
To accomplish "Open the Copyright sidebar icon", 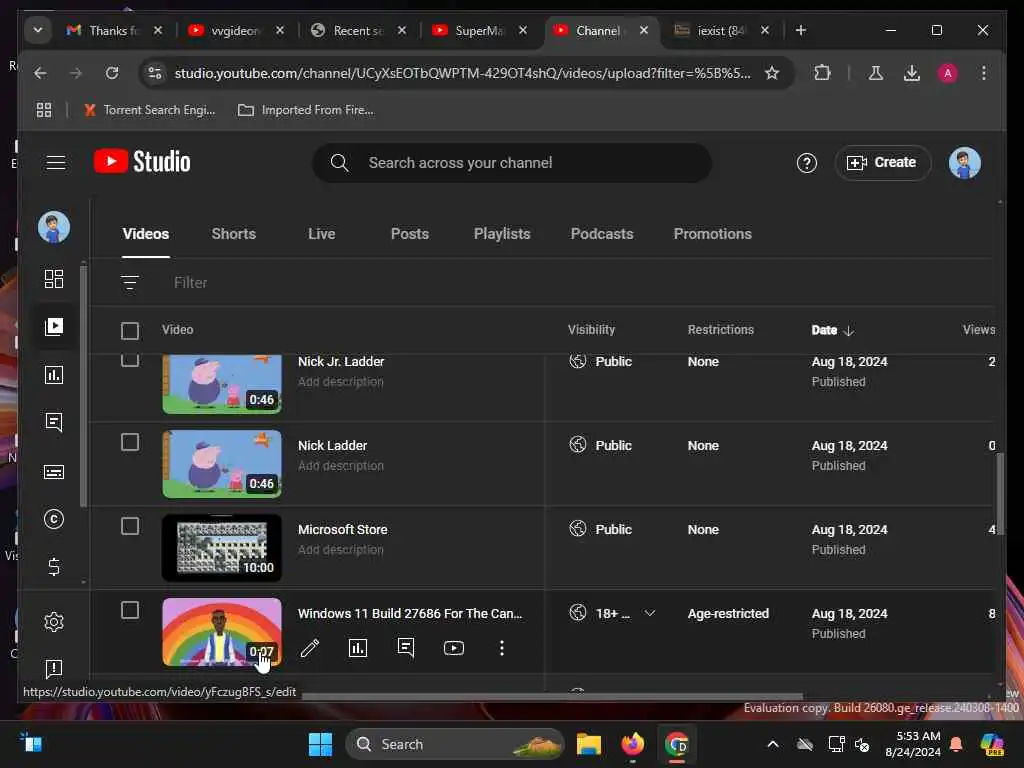I will point(54,519).
